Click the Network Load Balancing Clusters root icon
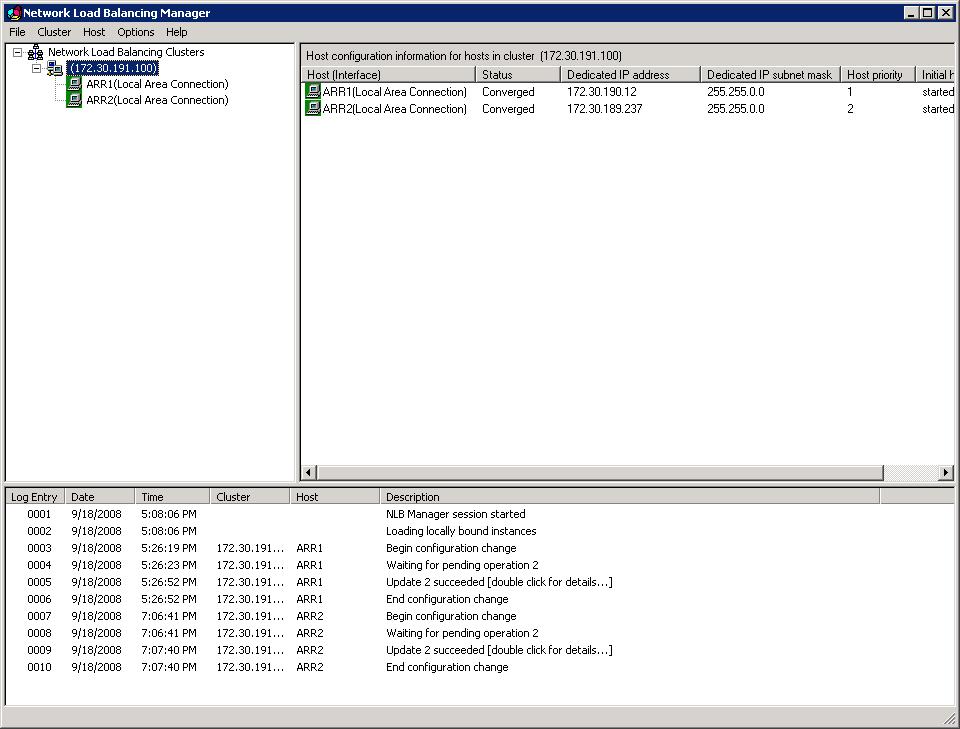 pos(36,53)
